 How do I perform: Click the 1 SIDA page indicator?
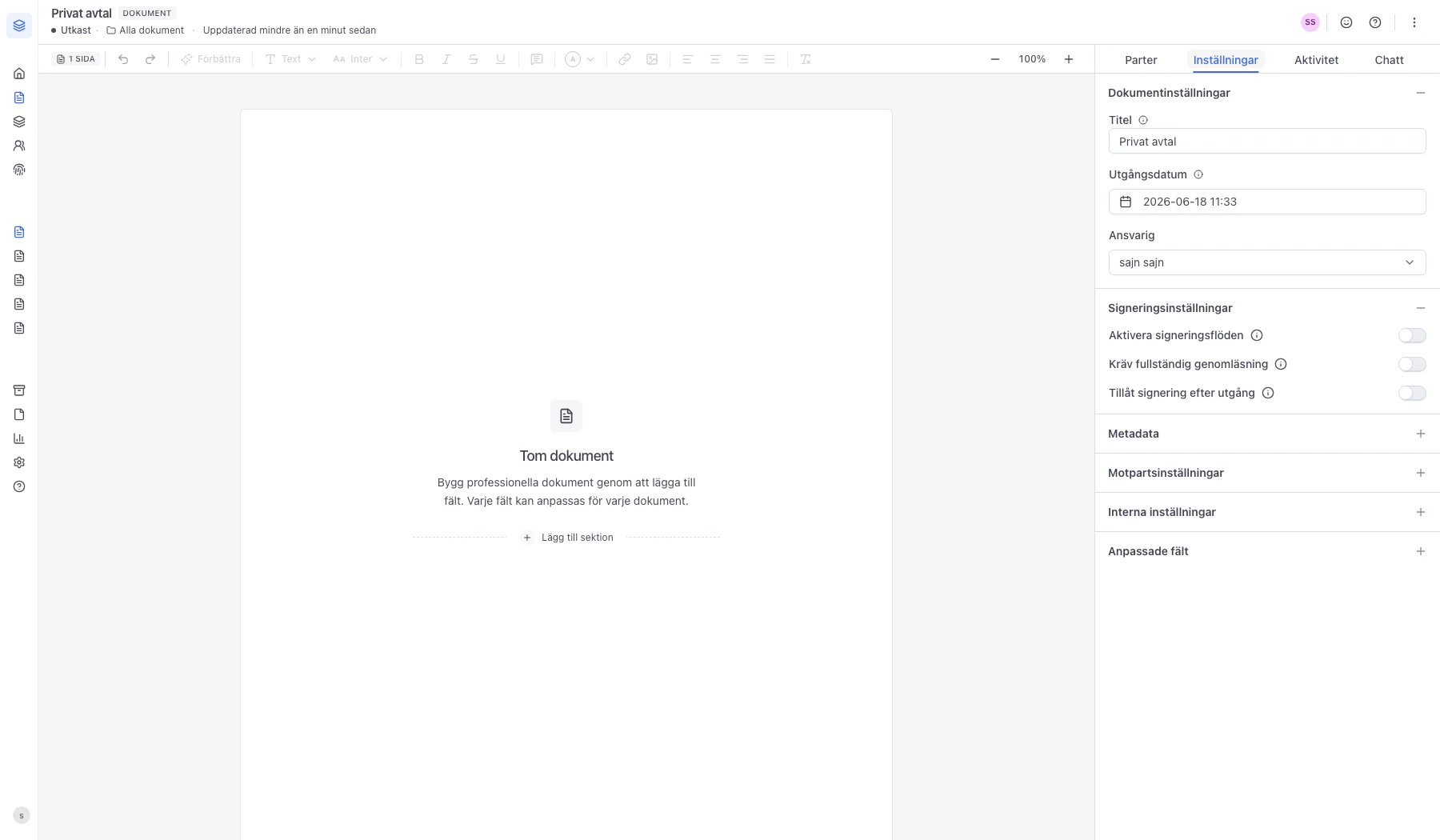(76, 59)
